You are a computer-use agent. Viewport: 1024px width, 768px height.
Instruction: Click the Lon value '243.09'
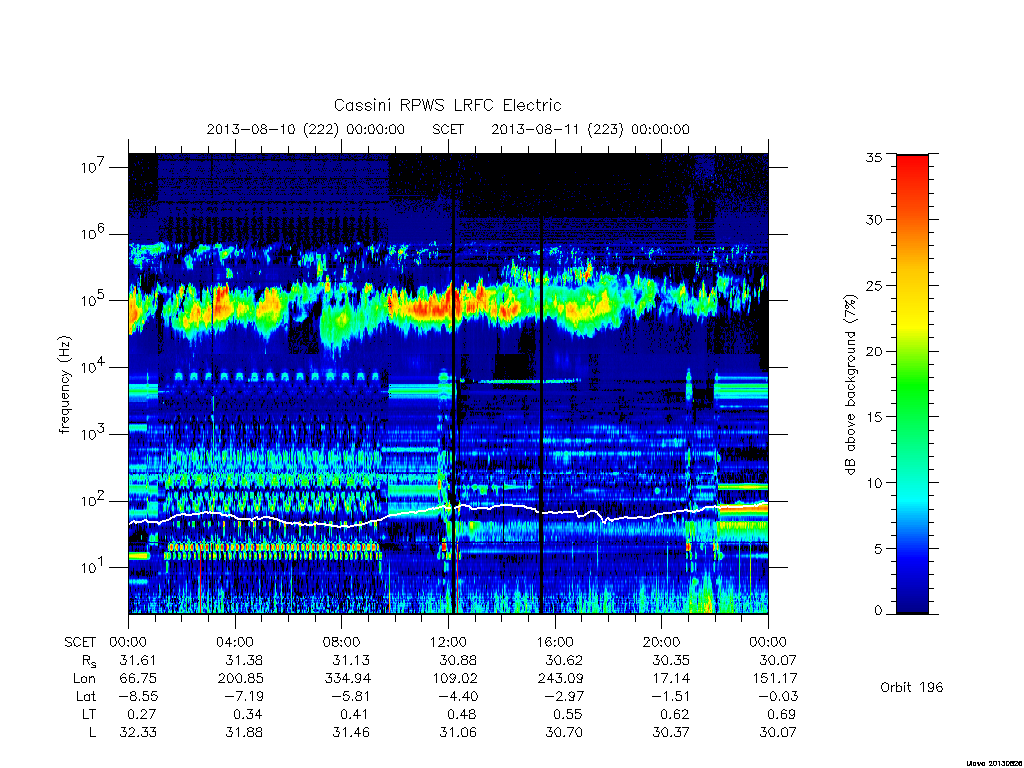point(560,679)
